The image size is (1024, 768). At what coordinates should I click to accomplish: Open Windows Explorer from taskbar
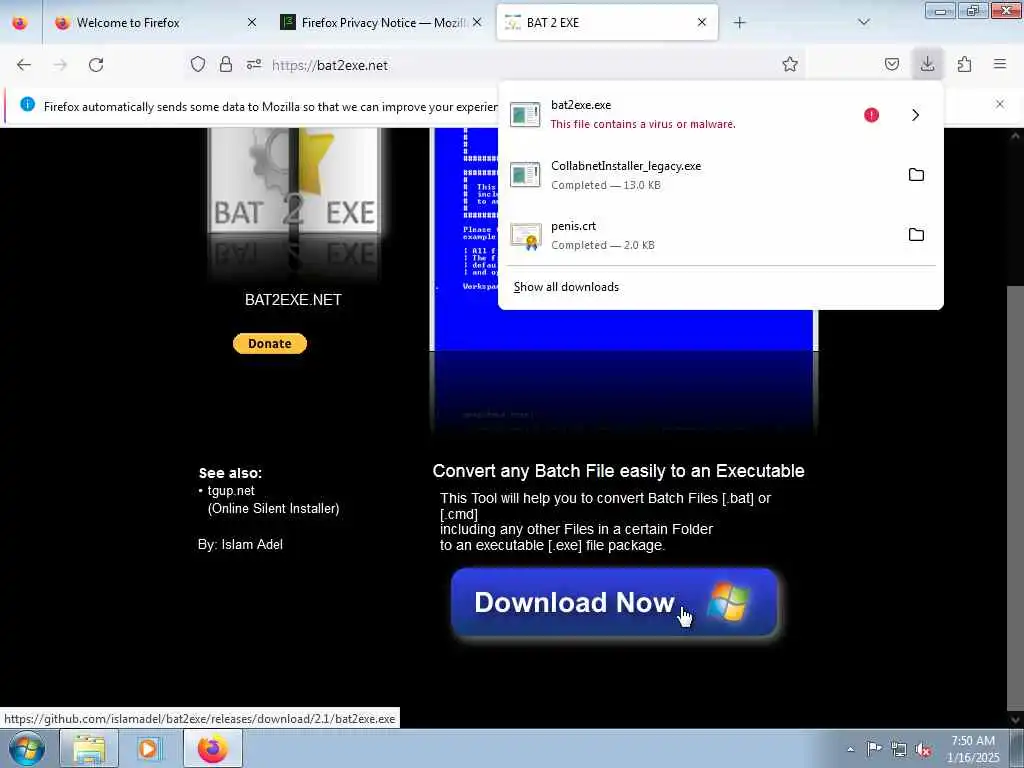click(89, 748)
